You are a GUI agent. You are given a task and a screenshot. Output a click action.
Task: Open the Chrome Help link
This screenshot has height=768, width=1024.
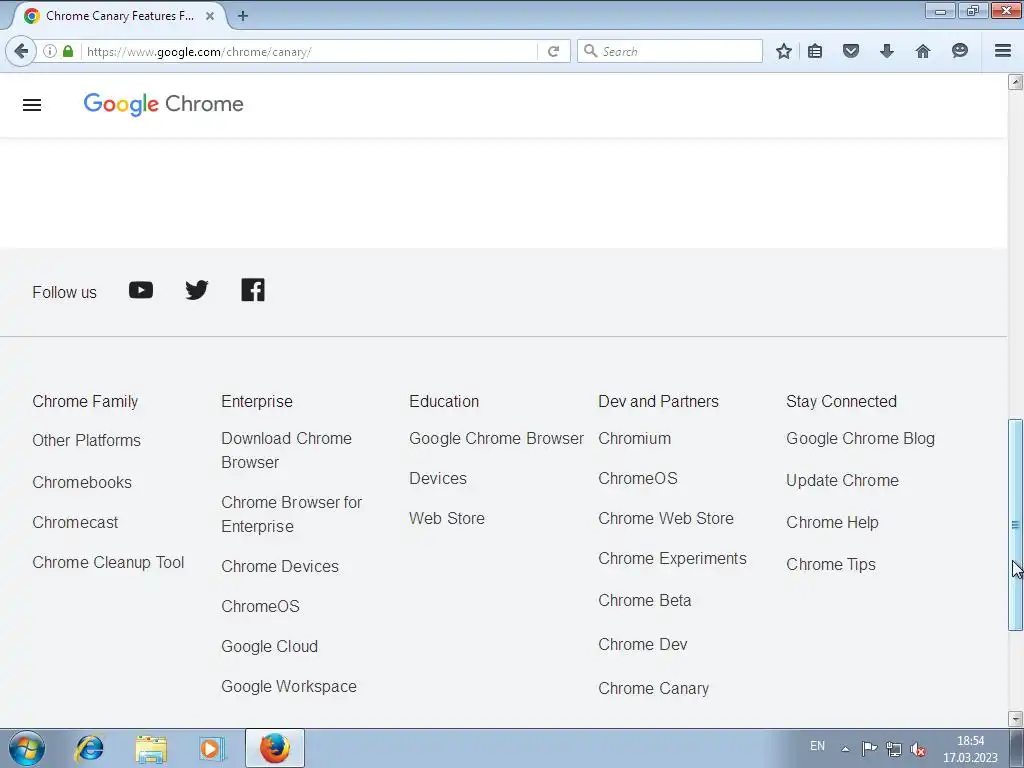pyautogui.click(x=832, y=522)
